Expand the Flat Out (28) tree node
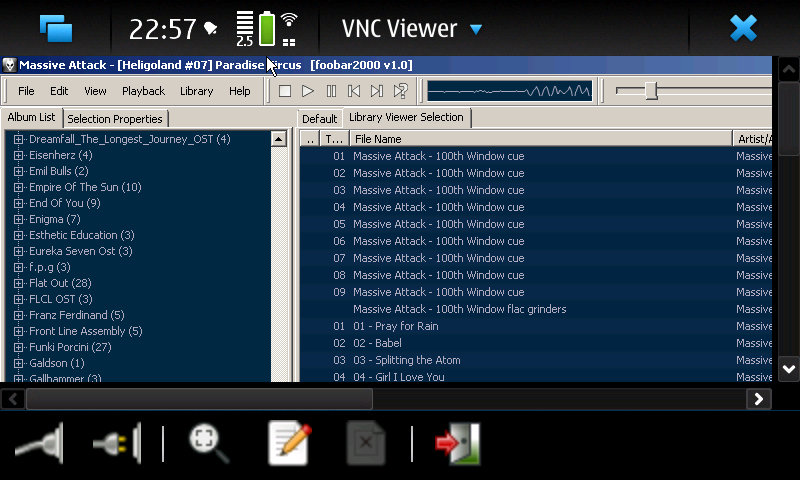The width and height of the screenshot is (800, 480). pos(18,283)
